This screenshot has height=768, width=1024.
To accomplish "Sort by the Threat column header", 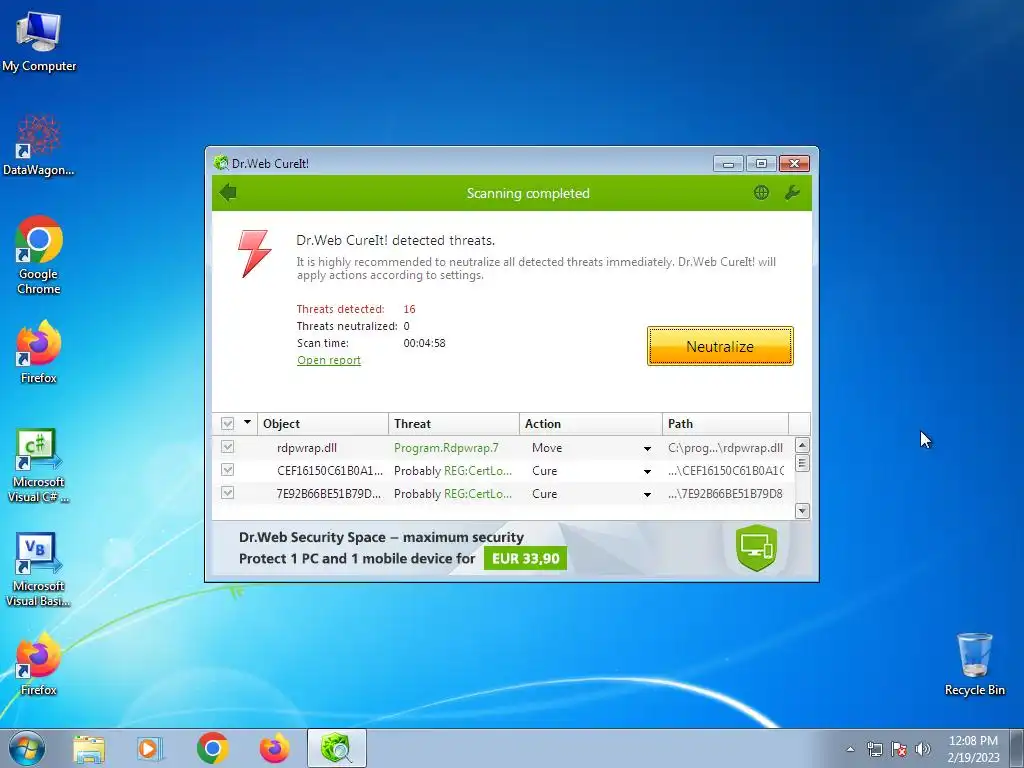I will tap(454, 424).
